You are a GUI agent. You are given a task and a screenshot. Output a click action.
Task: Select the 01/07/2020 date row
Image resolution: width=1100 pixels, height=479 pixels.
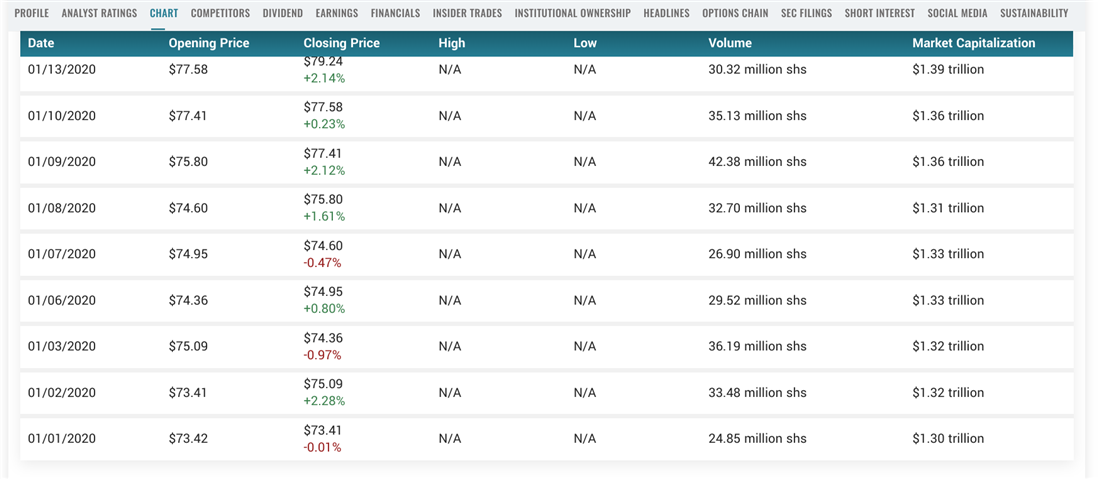pos(61,254)
